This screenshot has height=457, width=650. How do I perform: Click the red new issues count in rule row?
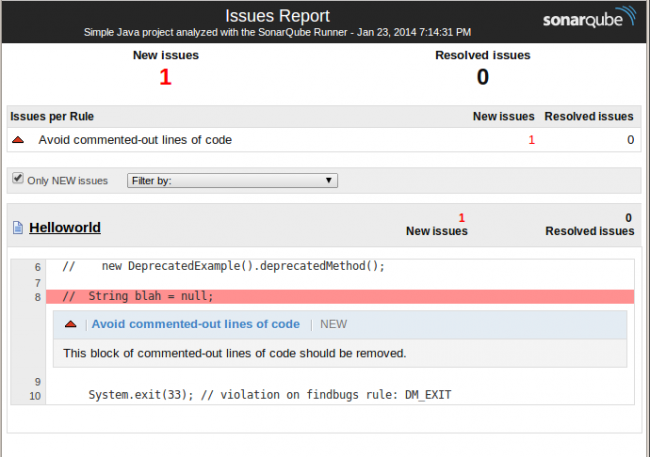click(531, 140)
